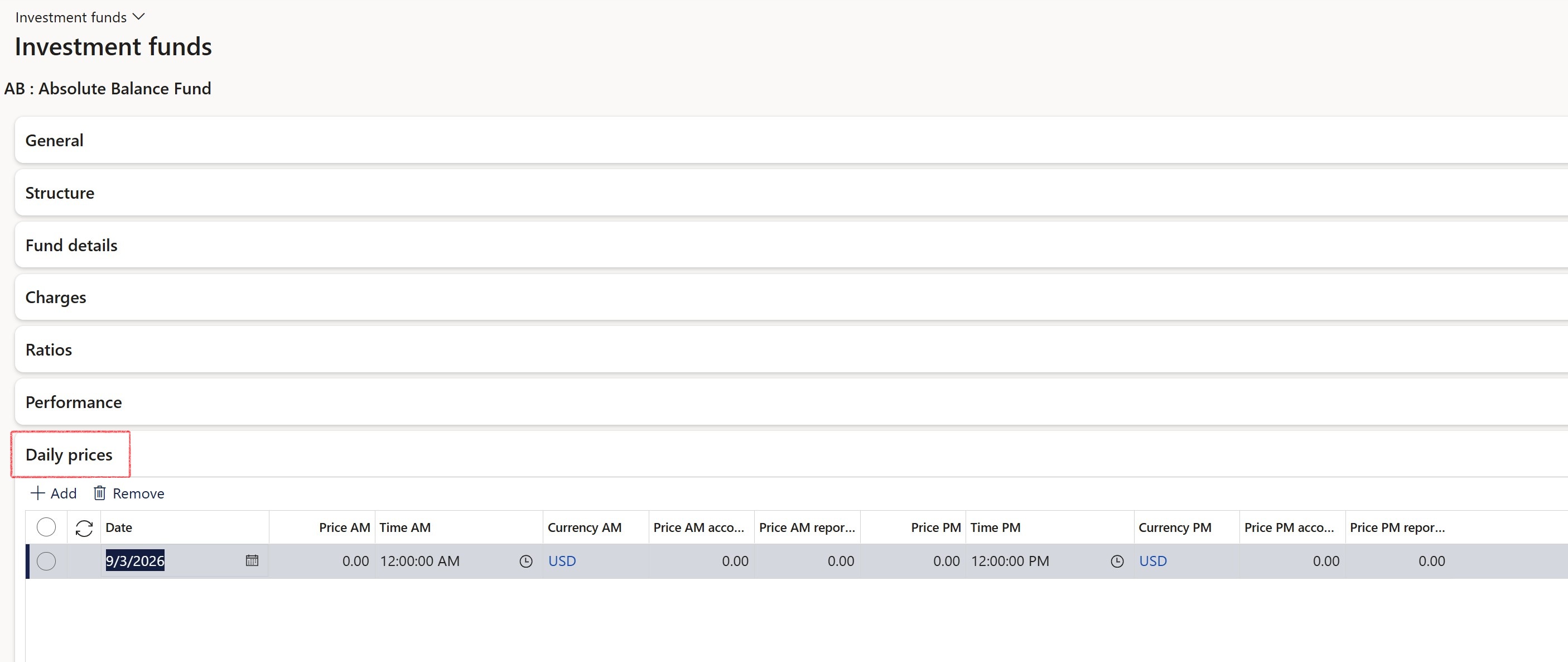This screenshot has width=1568, height=662.
Task: Click the USD link under Currency AM
Action: click(562, 561)
